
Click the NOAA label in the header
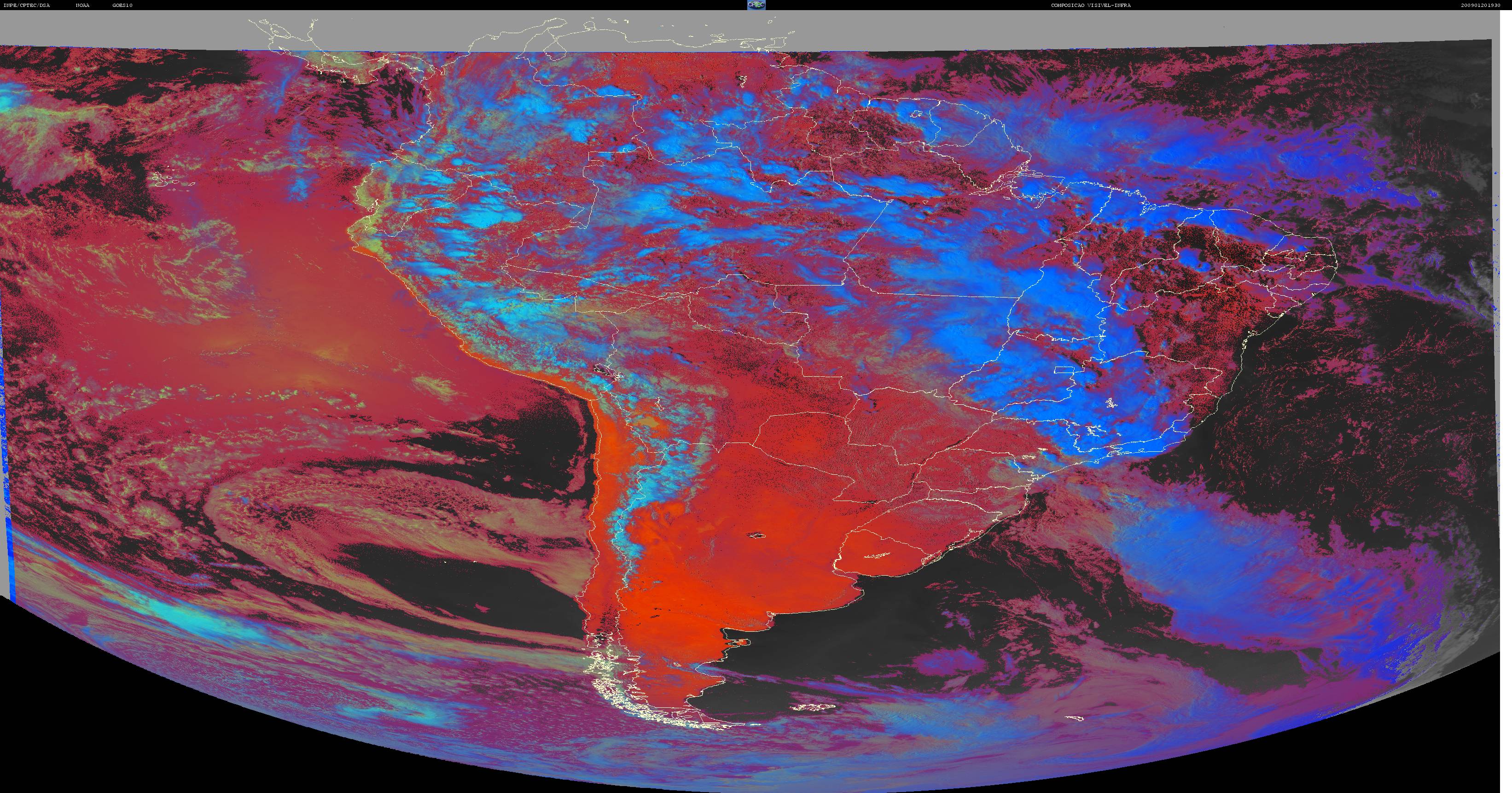pyautogui.click(x=83, y=5)
